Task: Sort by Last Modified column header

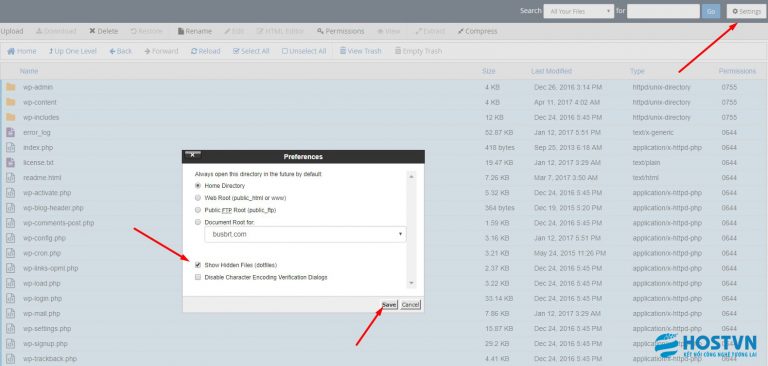Action: click(551, 71)
